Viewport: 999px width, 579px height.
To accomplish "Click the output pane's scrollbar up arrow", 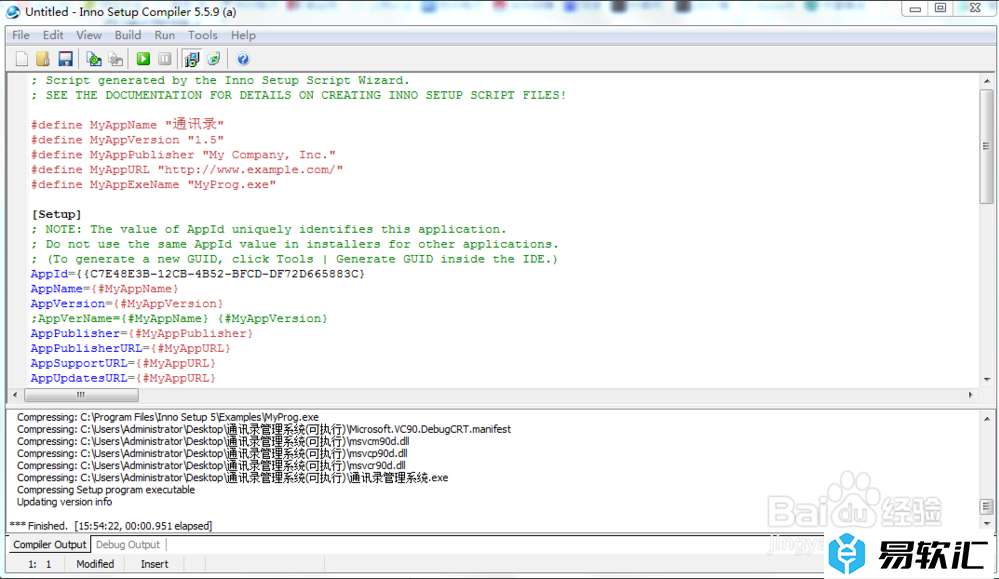I will click(987, 418).
